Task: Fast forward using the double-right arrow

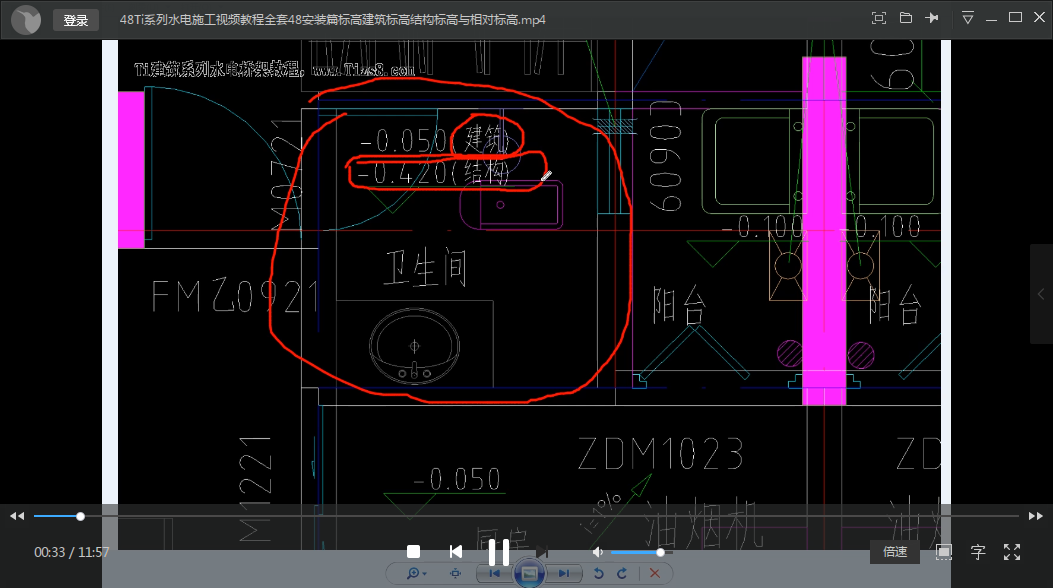Action: coord(1036,516)
